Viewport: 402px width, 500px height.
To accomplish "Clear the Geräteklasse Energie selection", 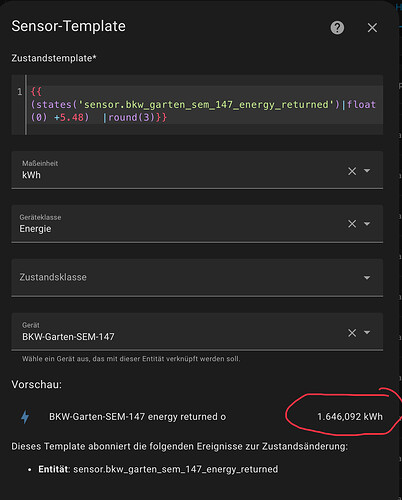I will click(352, 224).
